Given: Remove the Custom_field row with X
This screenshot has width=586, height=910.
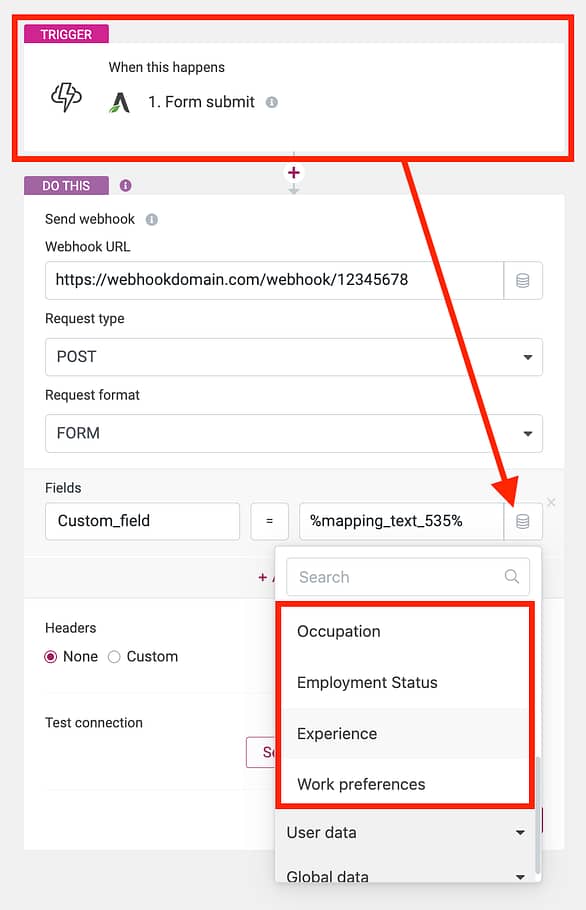Looking at the screenshot, I should tap(551, 502).
